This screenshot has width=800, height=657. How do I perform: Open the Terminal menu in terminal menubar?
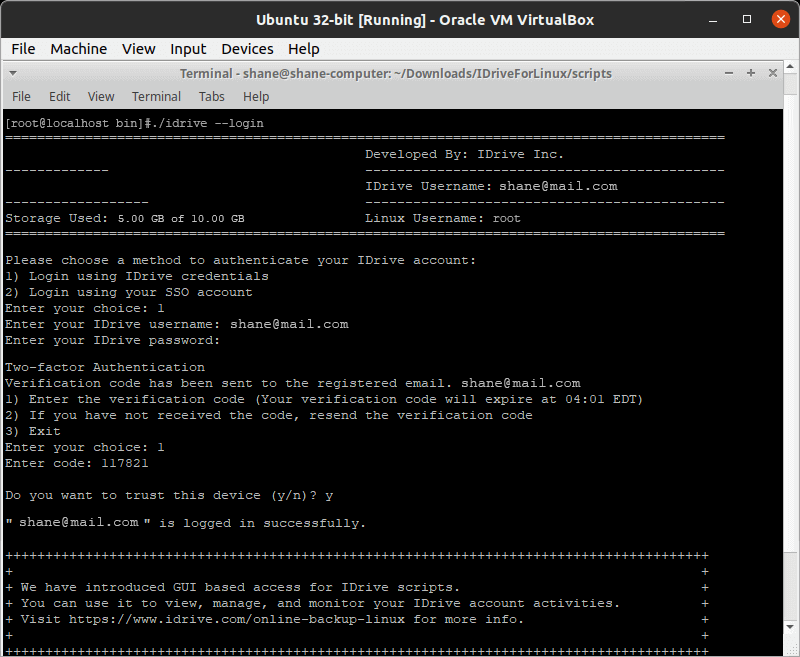(156, 96)
